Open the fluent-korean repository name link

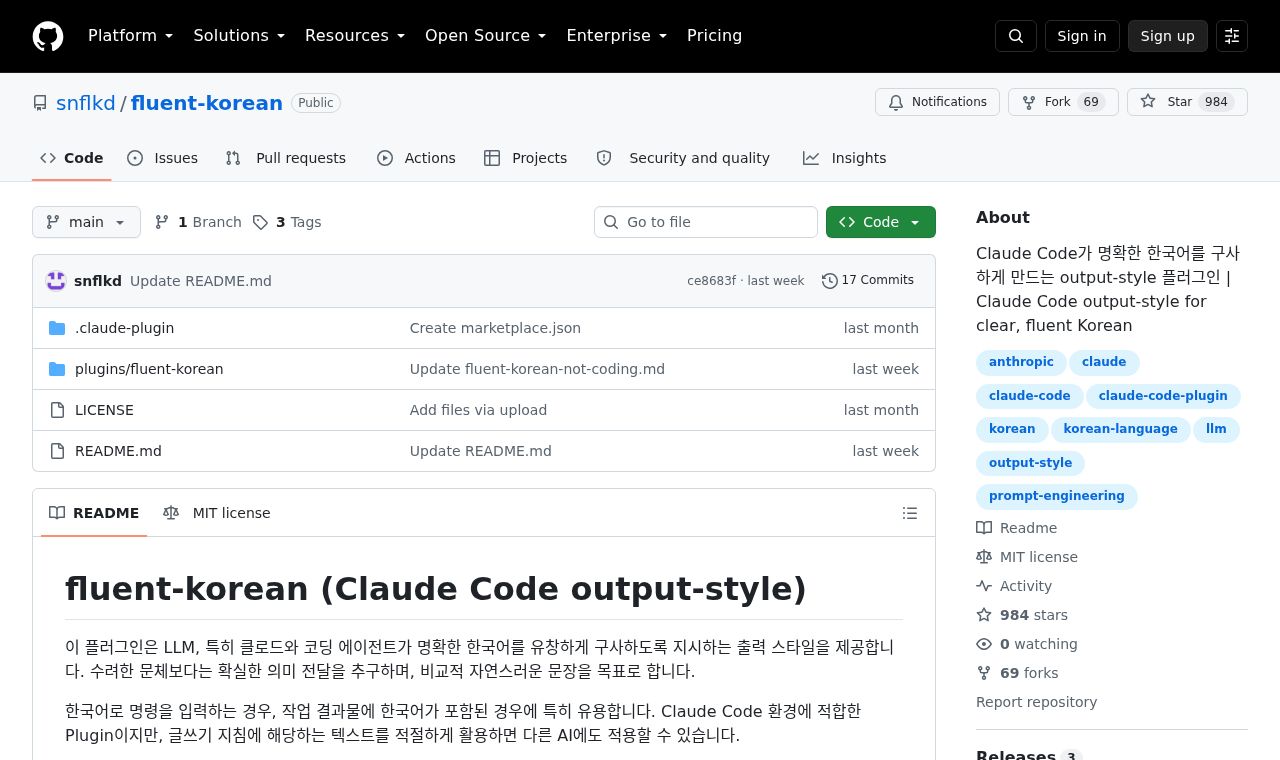207,103
